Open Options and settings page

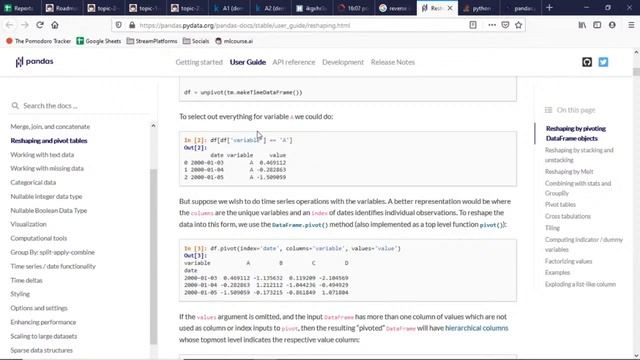[x=39, y=308]
